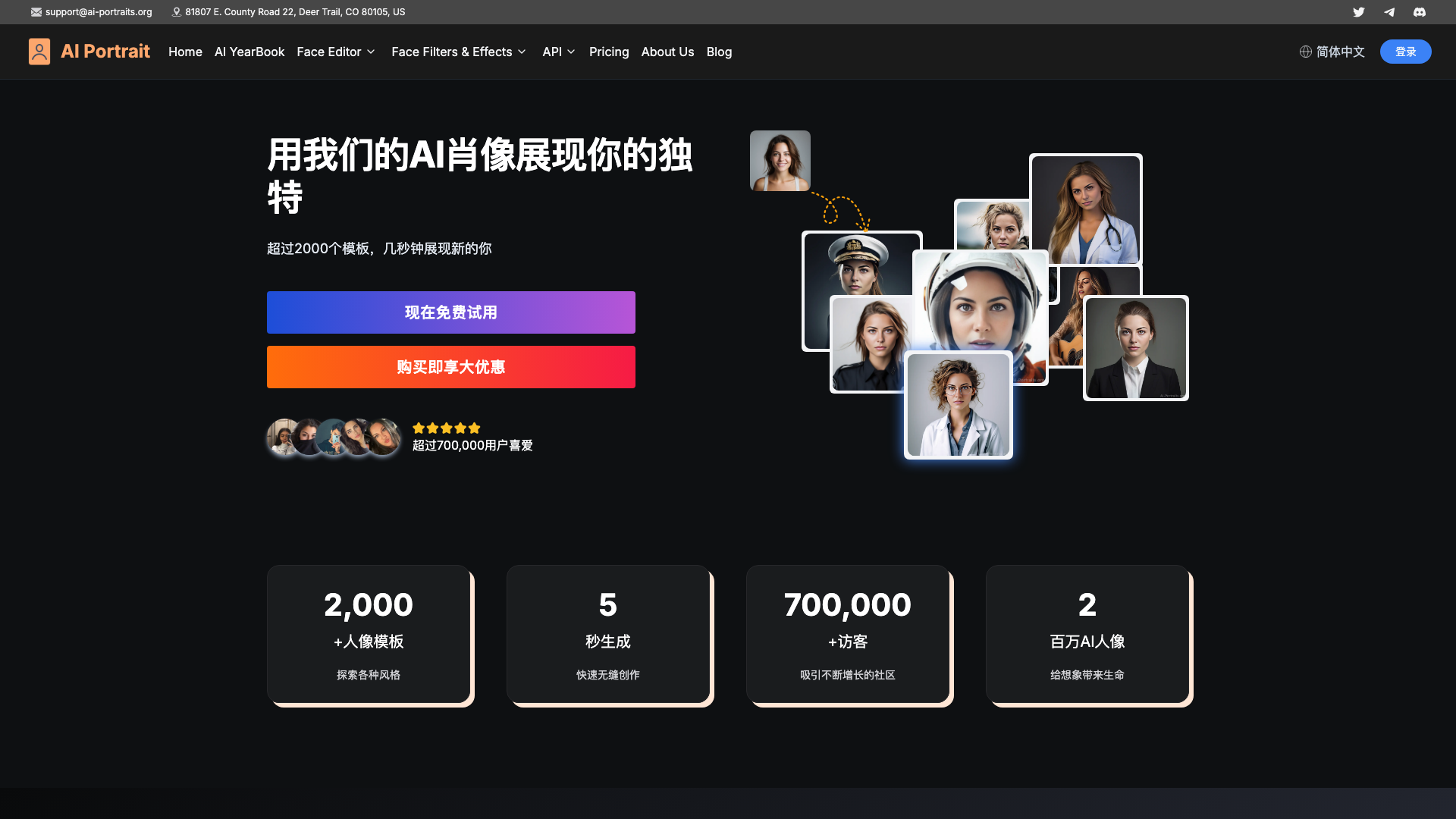Open the 简体中文 language selector
The width and height of the screenshot is (1456, 819).
point(1332,52)
